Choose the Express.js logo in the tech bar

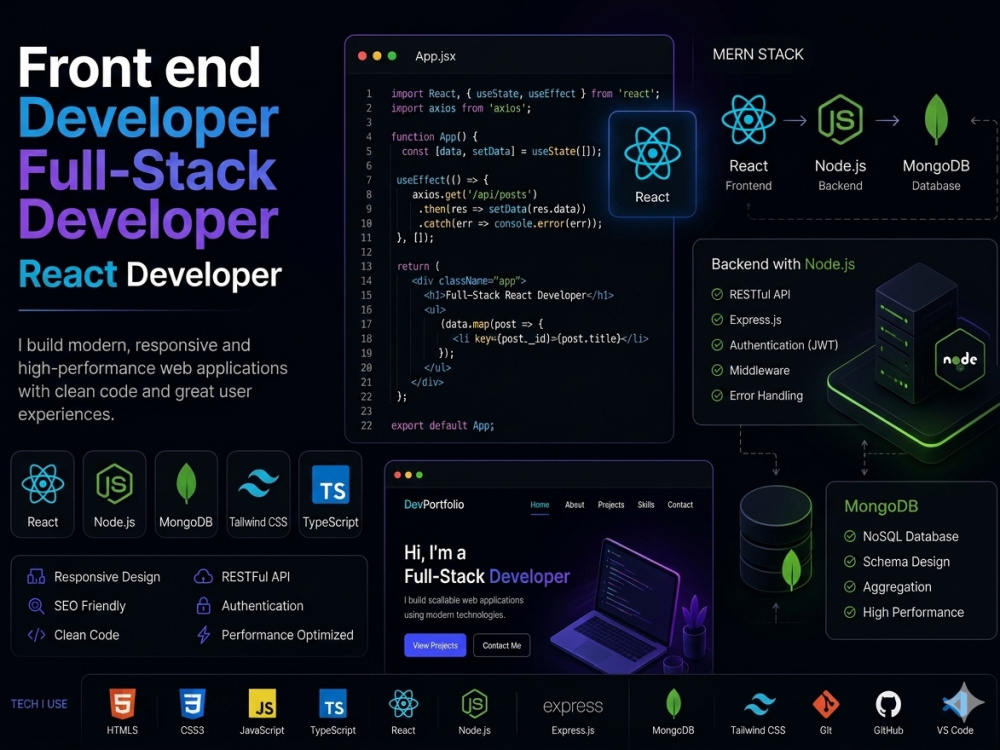tap(573, 706)
